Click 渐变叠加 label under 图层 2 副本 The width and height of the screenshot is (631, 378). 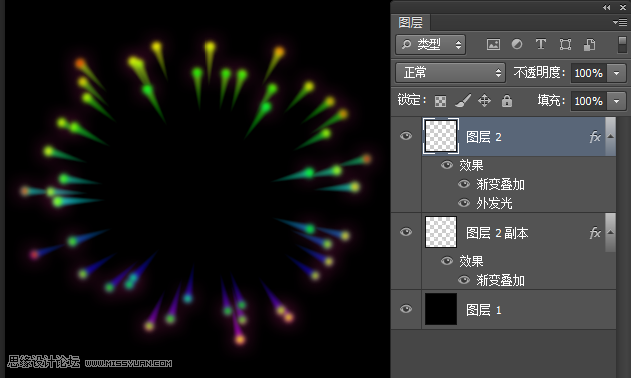pyautogui.click(x=500, y=280)
